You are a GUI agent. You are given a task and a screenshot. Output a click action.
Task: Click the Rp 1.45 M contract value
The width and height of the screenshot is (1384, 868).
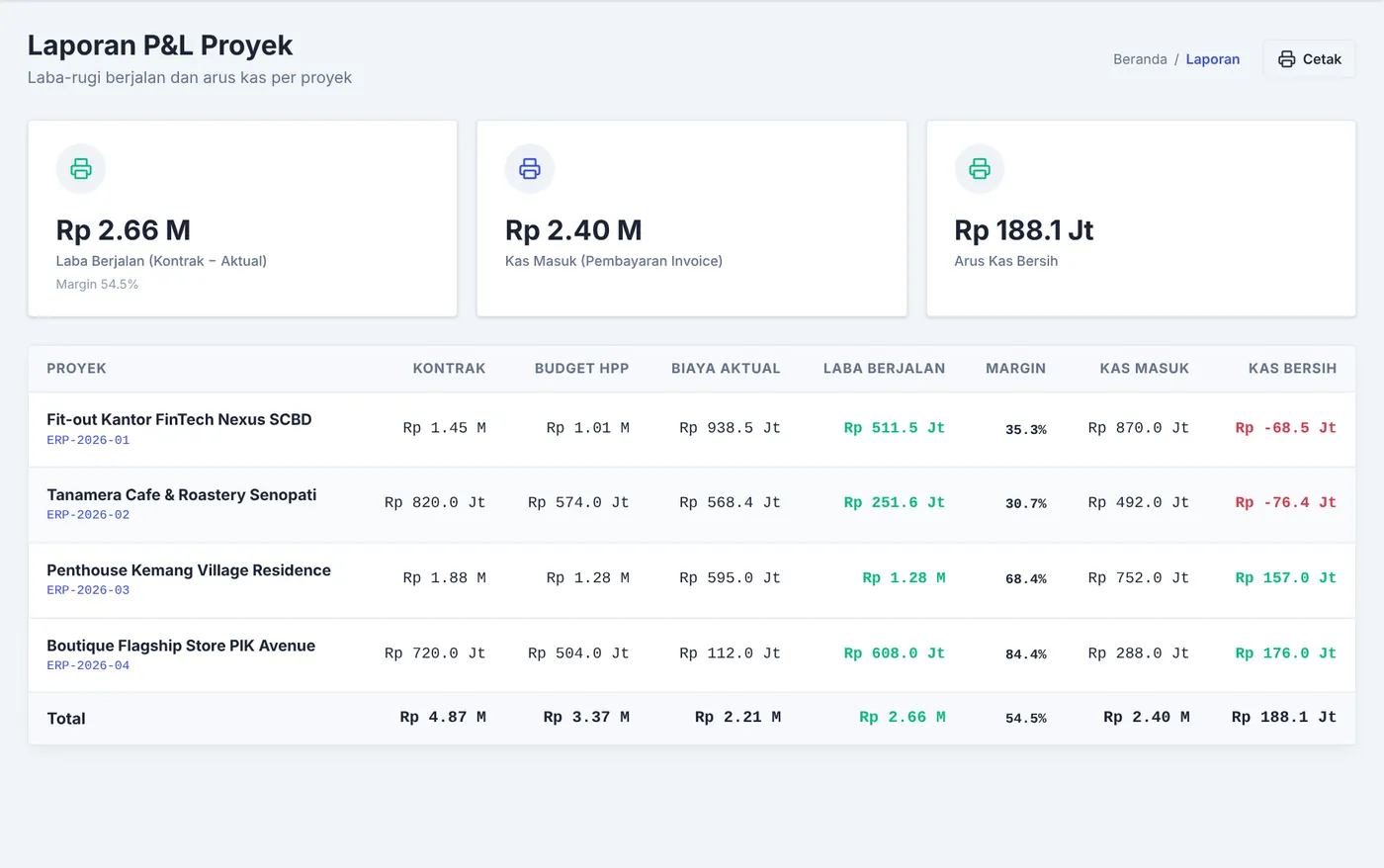coord(444,428)
